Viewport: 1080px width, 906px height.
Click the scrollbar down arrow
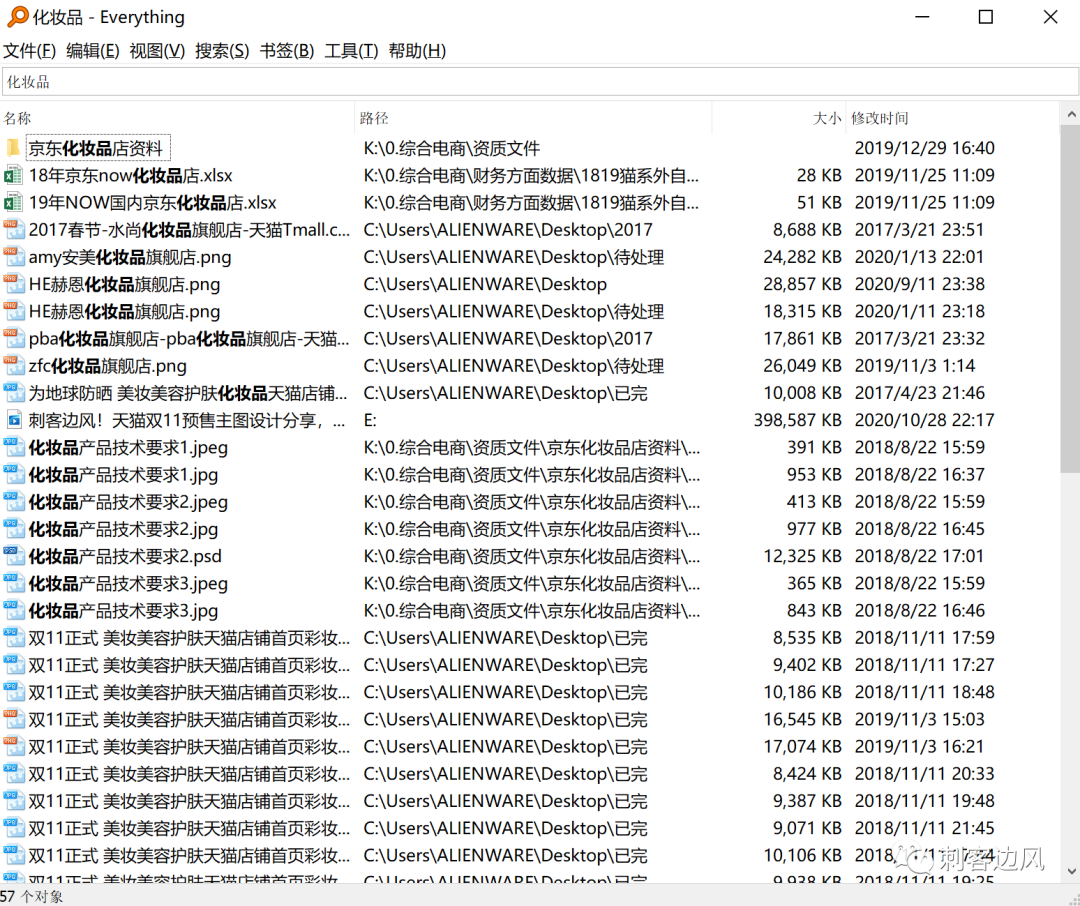tap(1070, 872)
